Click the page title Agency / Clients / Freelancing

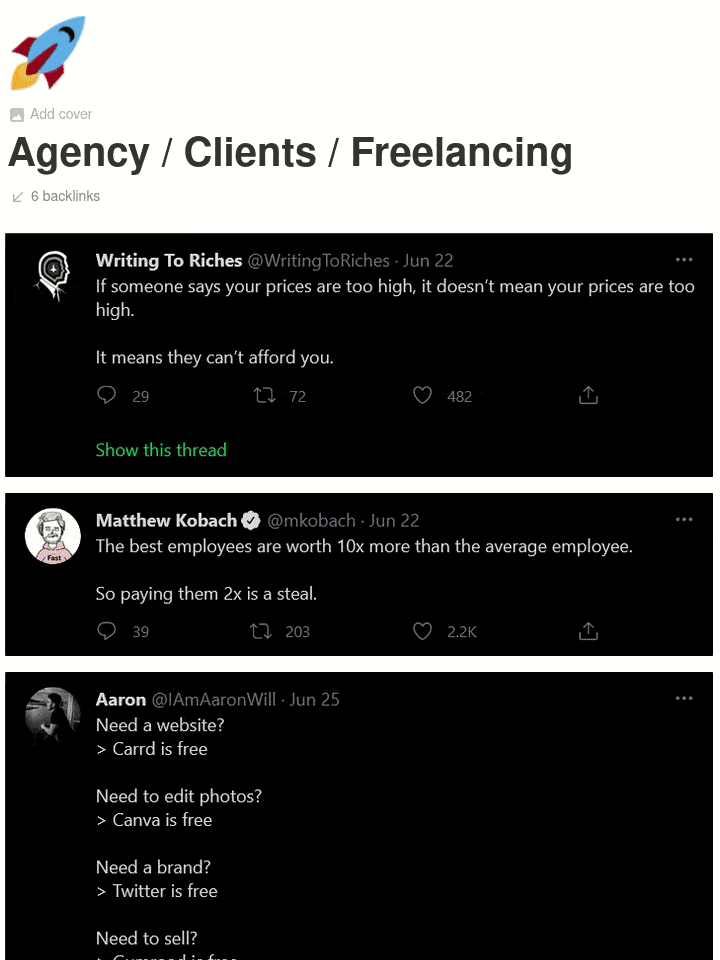[290, 152]
